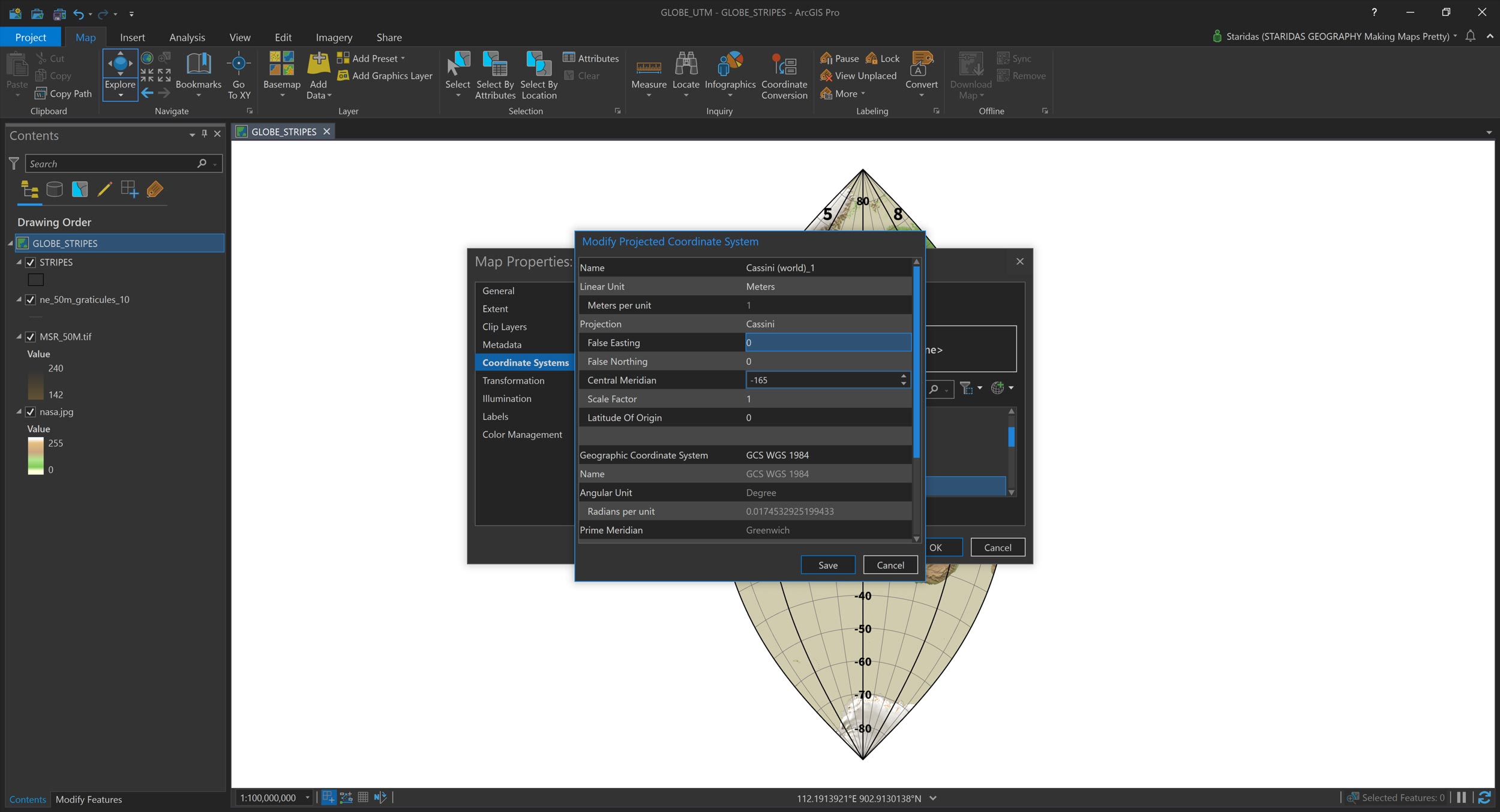1500x812 pixels.
Task: Open the Analysis ribbon tab
Action: coord(187,37)
